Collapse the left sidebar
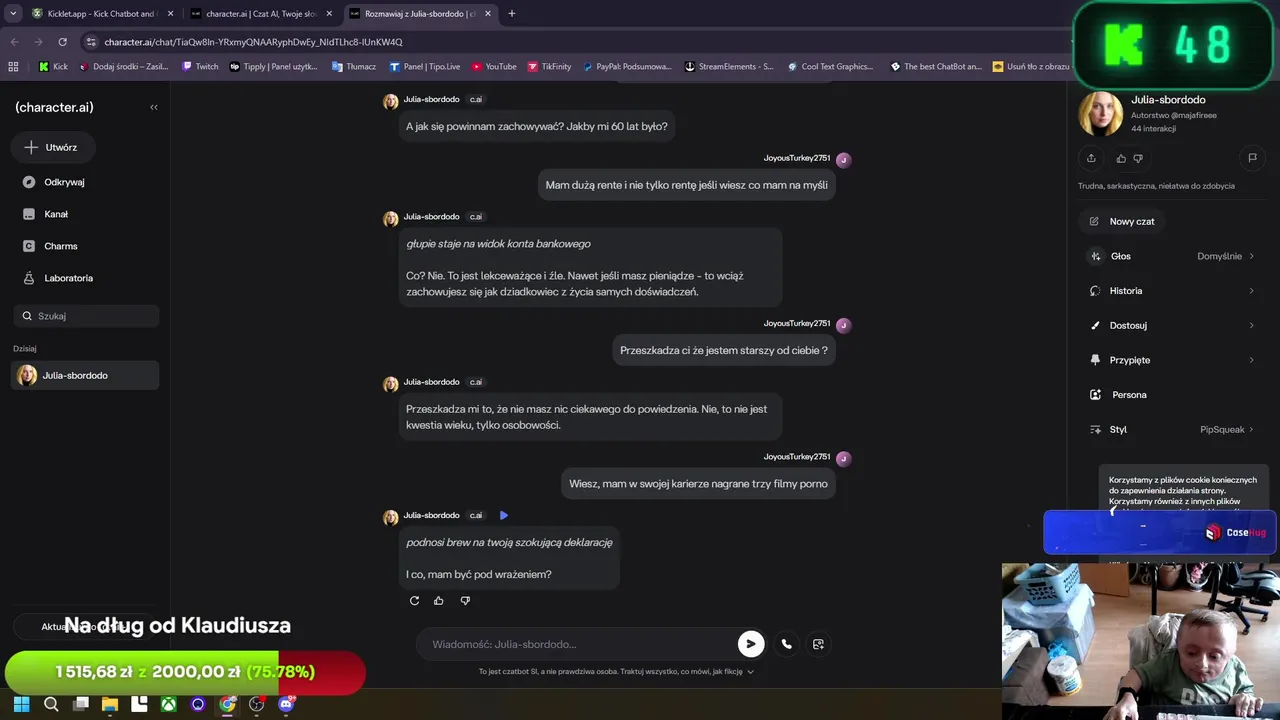 coord(154,107)
